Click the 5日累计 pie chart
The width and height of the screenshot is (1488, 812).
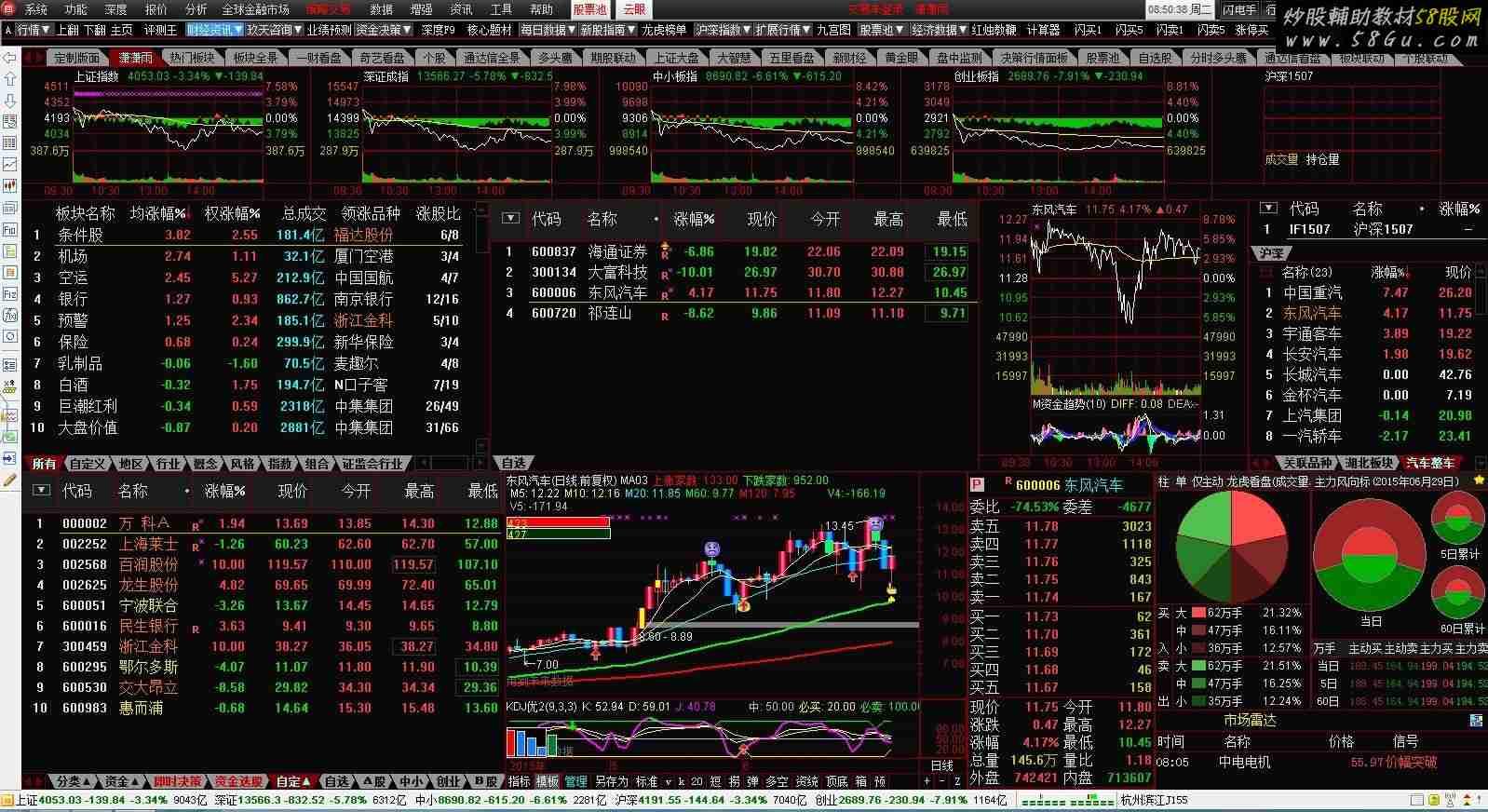coord(1457,517)
